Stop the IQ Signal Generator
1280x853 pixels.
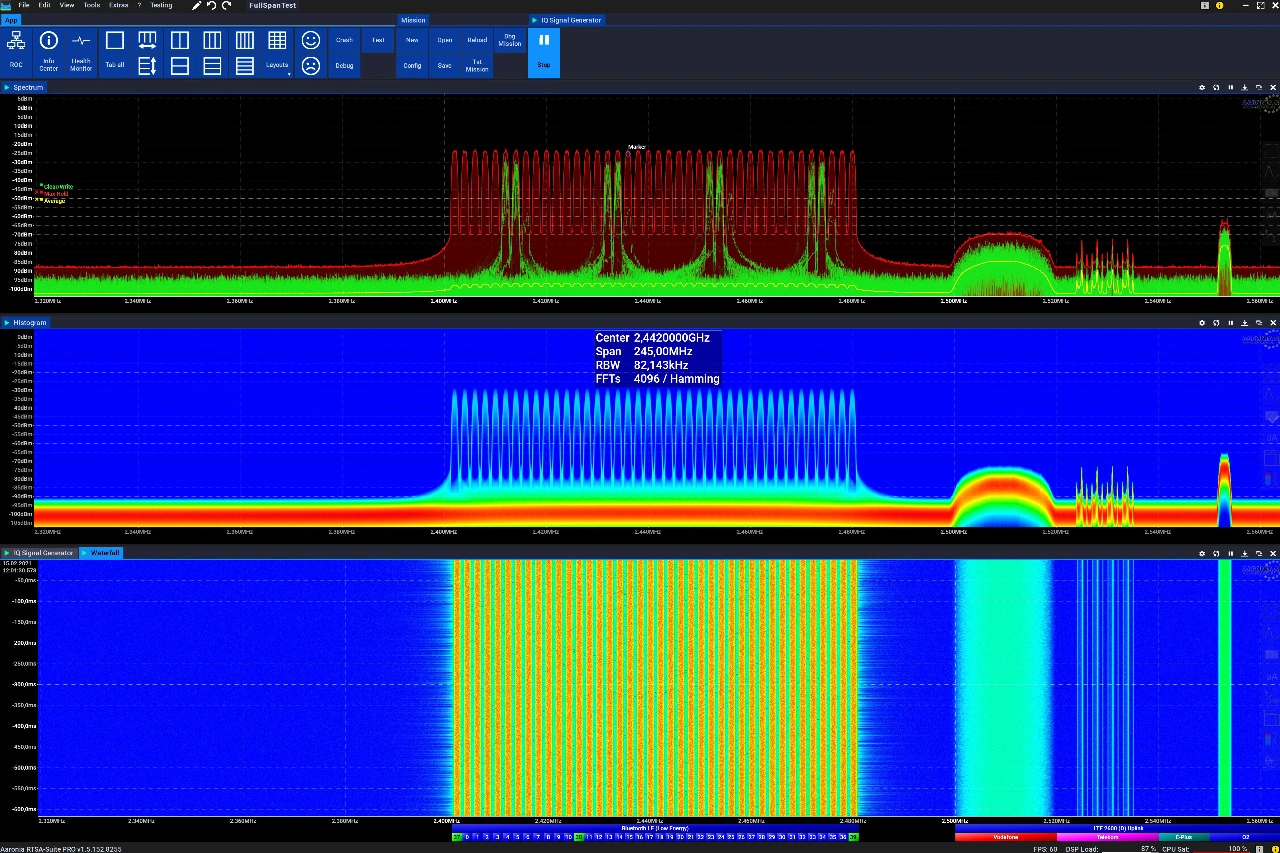tap(544, 52)
